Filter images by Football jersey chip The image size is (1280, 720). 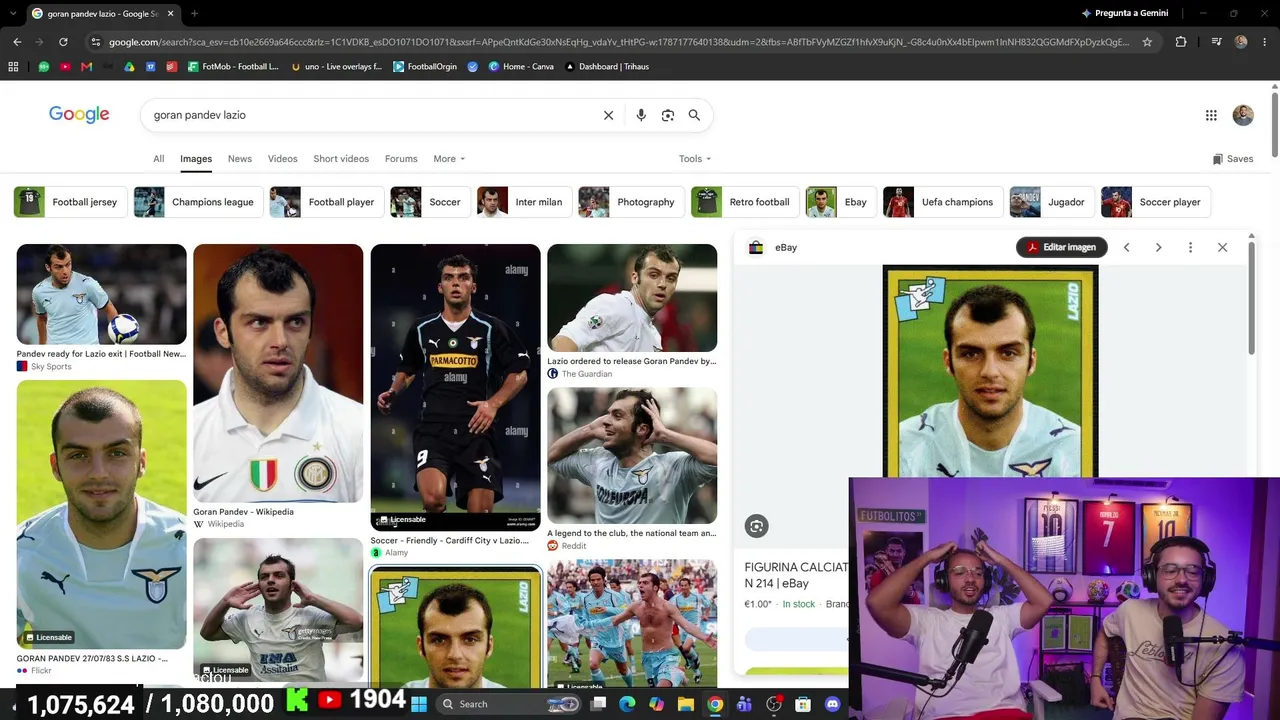(x=70, y=202)
